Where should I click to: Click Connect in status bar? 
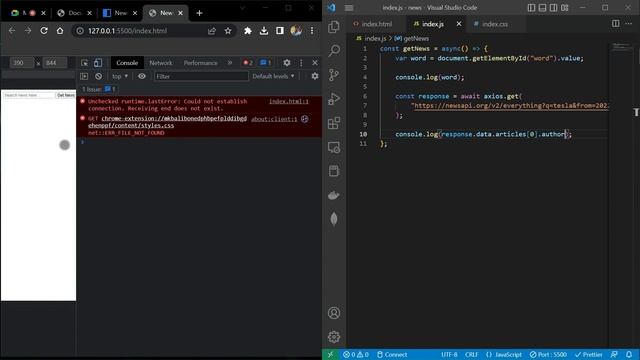(x=392, y=354)
